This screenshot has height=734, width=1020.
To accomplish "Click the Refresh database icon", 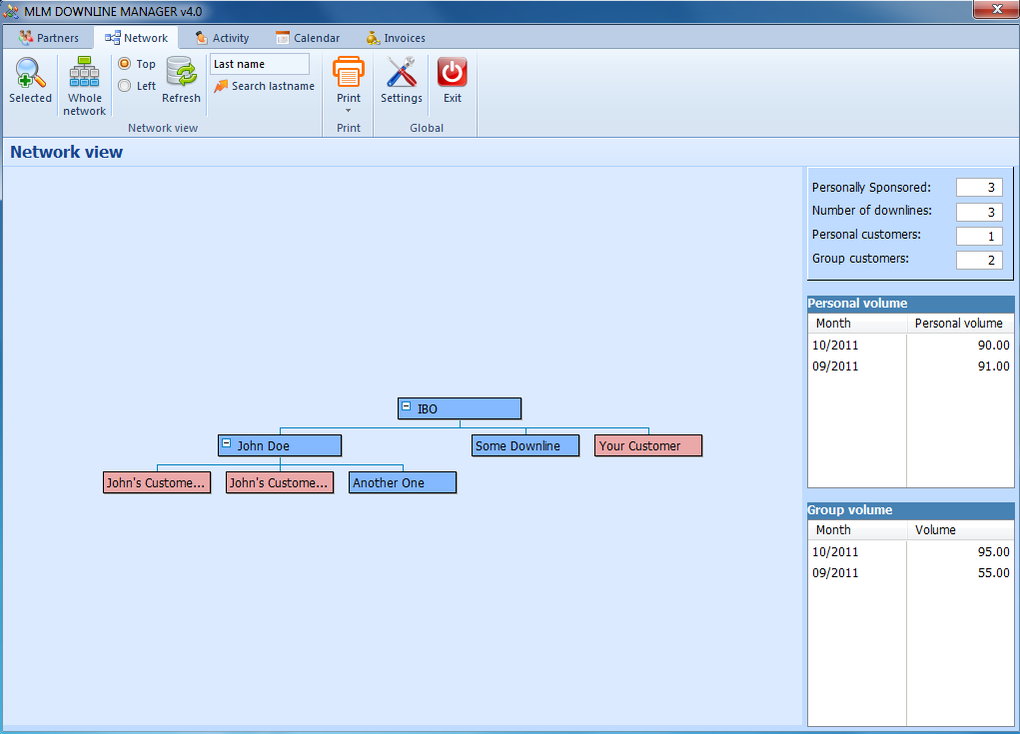I will point(181,72).
